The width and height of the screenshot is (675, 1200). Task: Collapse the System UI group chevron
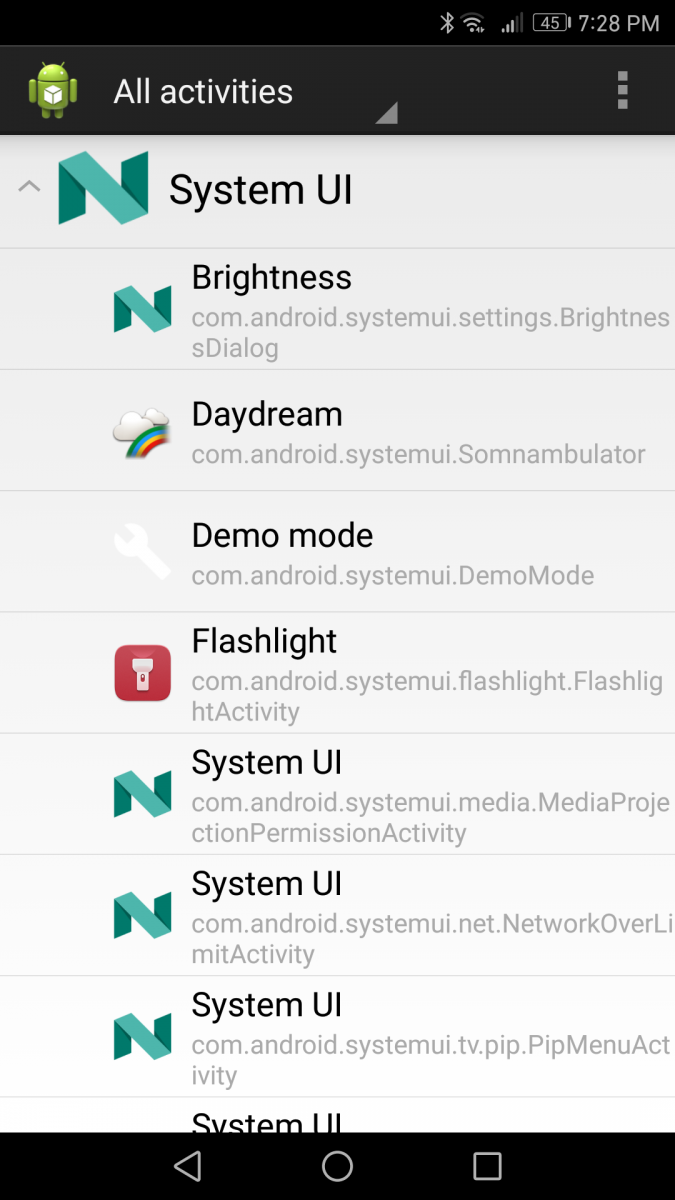click(29, 186)
